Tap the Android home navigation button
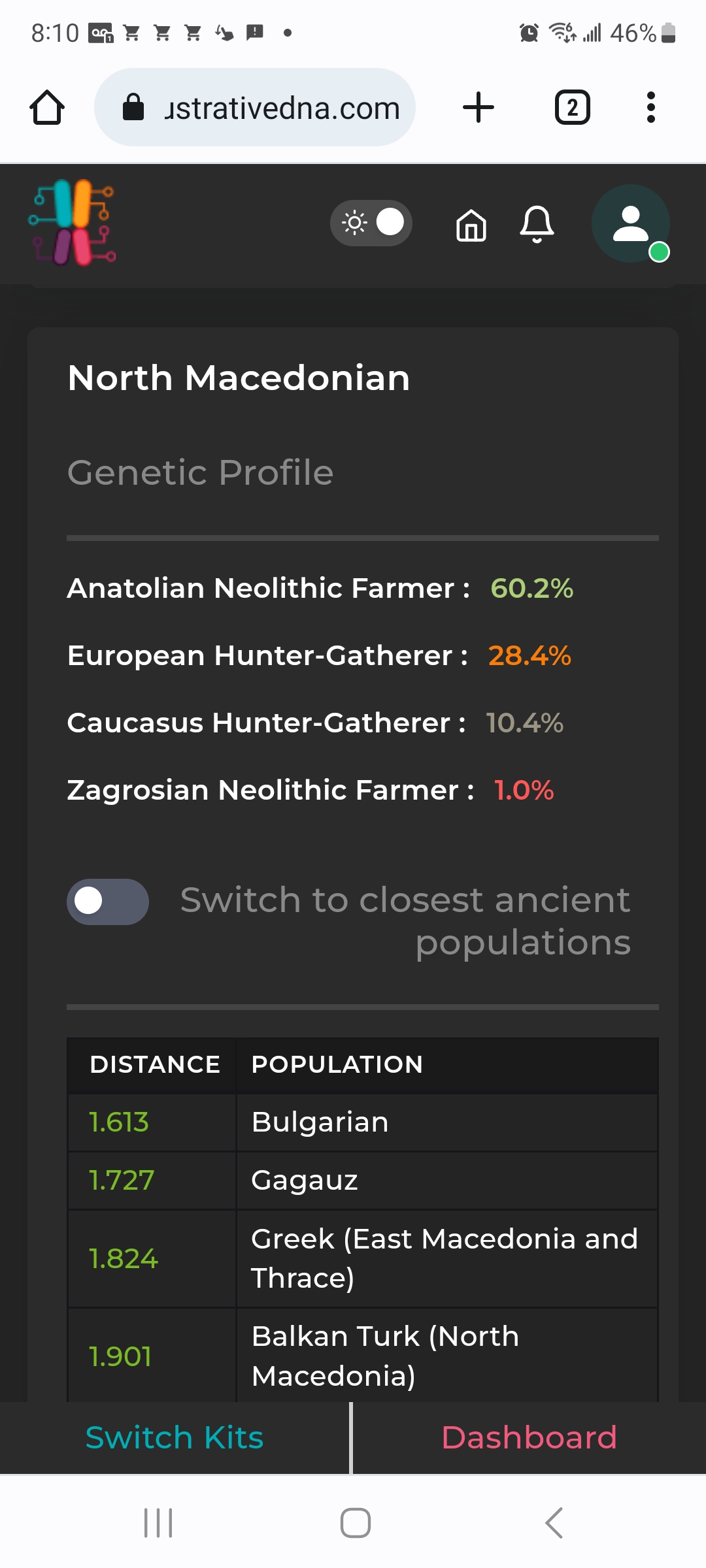The width and height of the screenshot is (706, 1568). [356, 1523]
